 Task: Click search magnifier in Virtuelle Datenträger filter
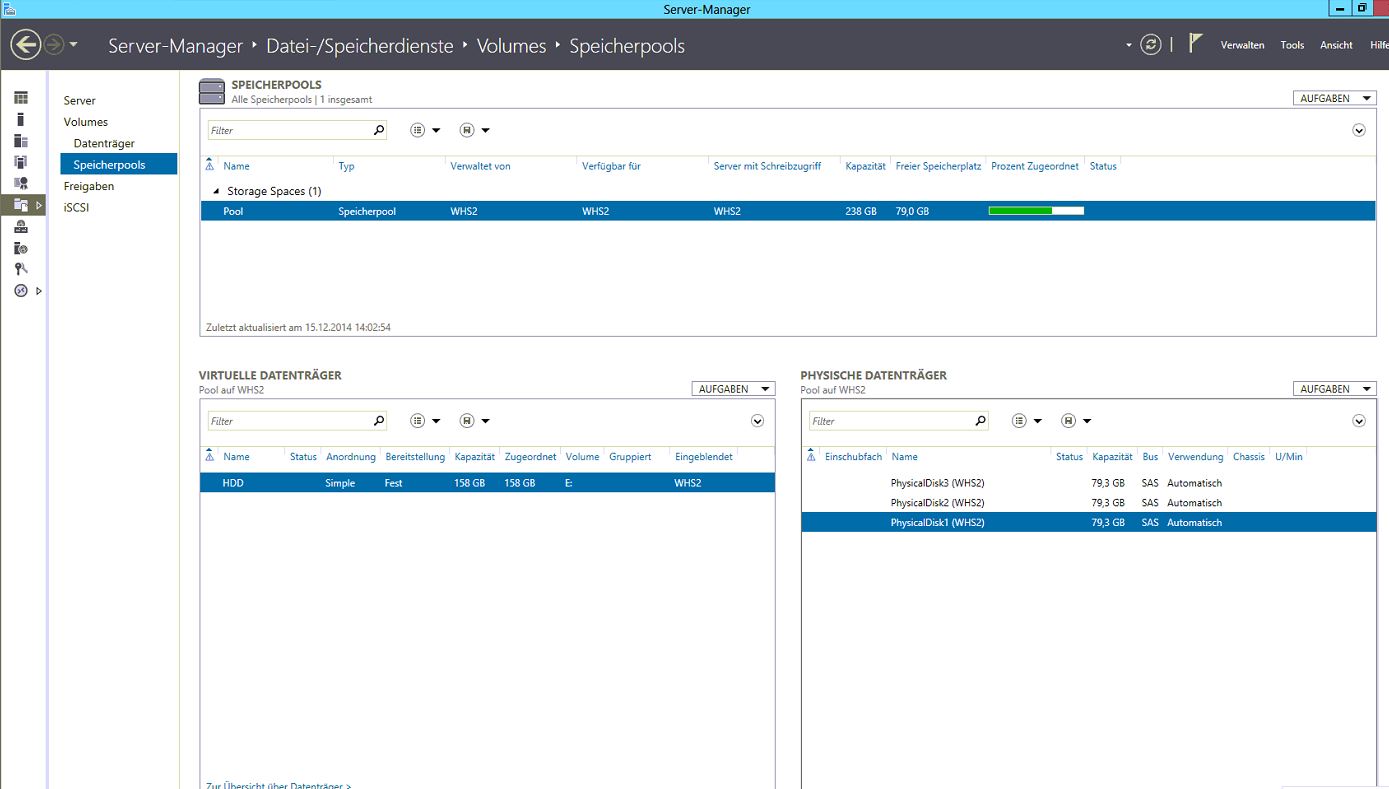(x=379, y=421)
